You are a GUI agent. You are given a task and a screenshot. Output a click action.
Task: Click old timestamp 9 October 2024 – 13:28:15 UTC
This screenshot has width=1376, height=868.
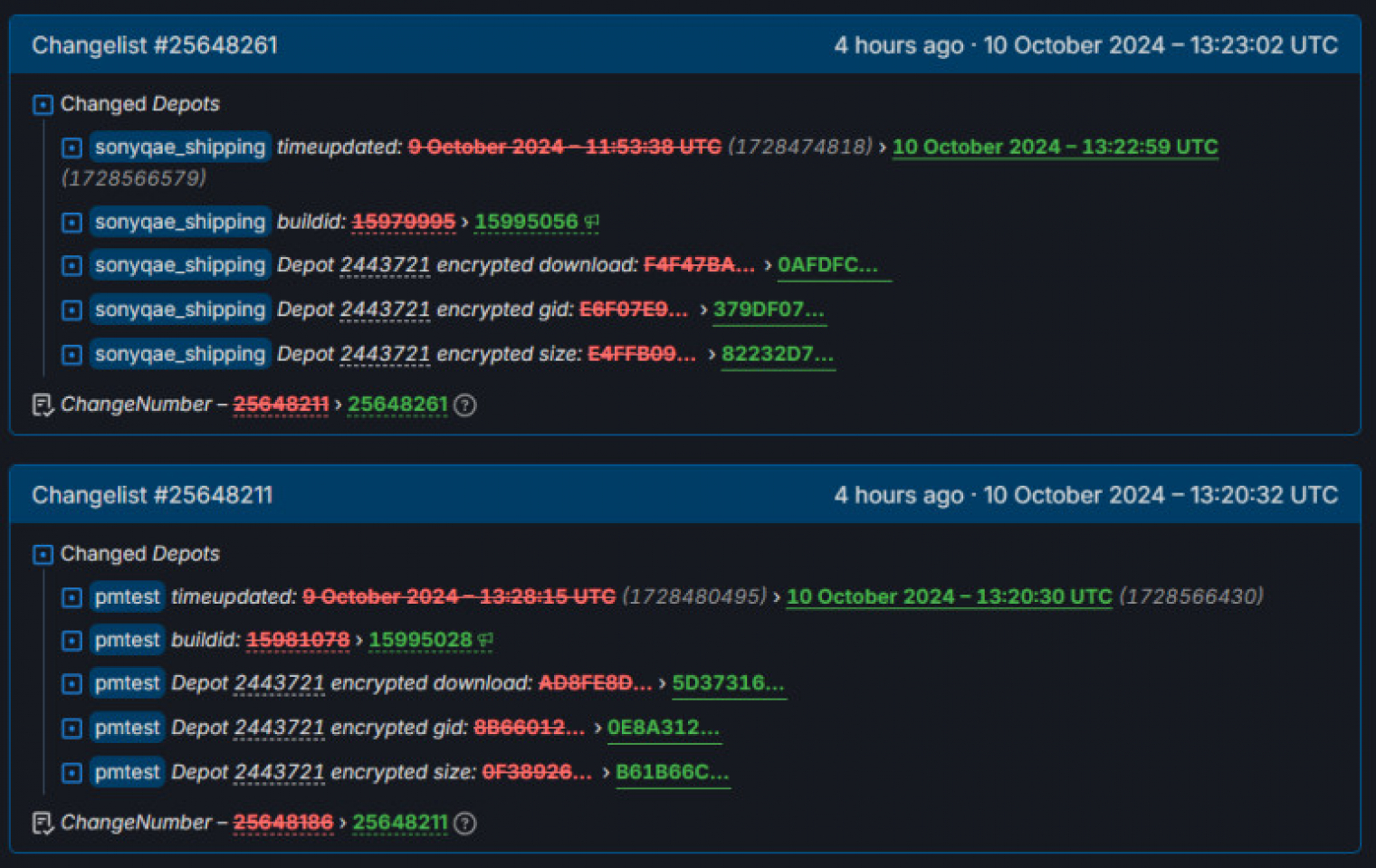(x=459, y=596)
